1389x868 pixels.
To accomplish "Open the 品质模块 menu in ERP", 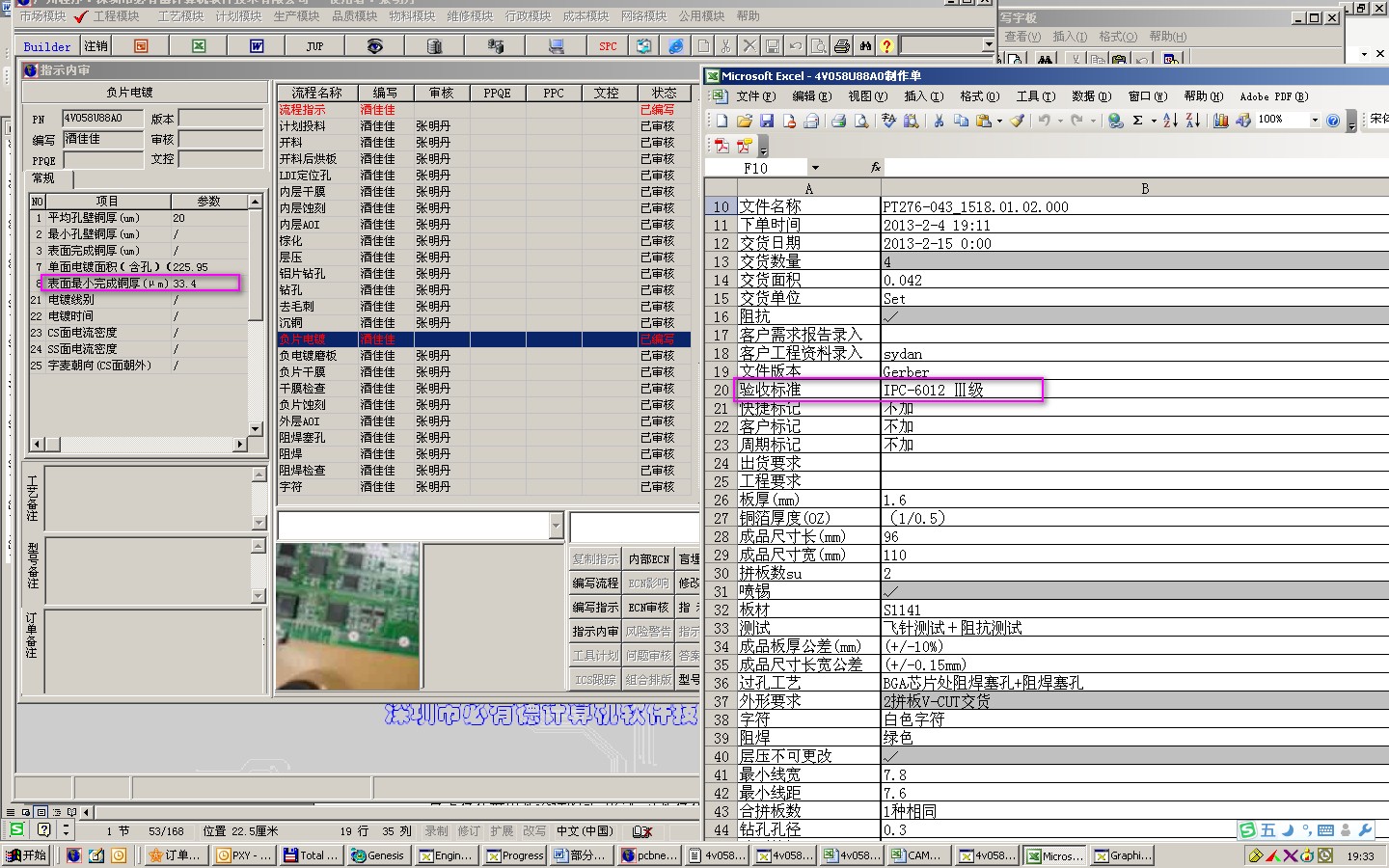I will (x=354, y=16).
